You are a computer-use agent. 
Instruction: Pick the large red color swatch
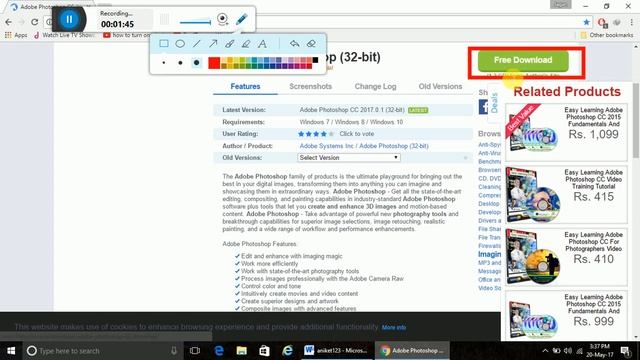[x=214, y=63]
